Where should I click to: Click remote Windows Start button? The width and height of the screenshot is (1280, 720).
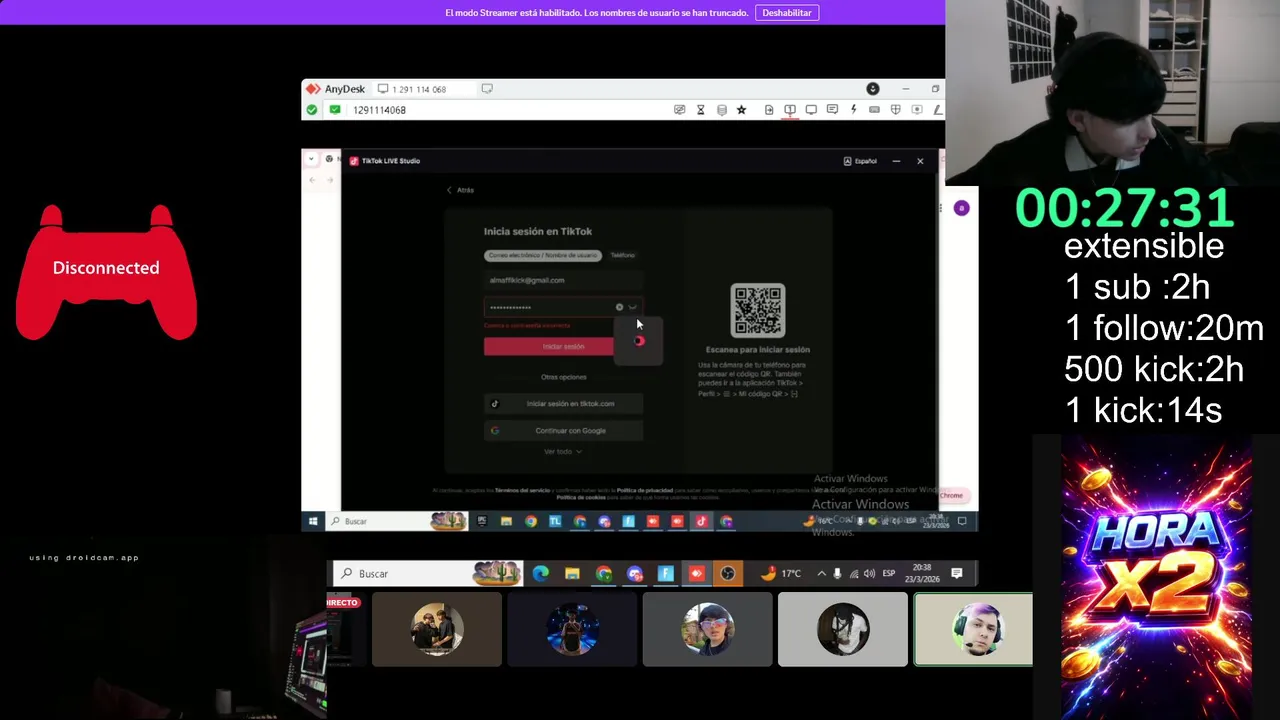tap(313, 521)
